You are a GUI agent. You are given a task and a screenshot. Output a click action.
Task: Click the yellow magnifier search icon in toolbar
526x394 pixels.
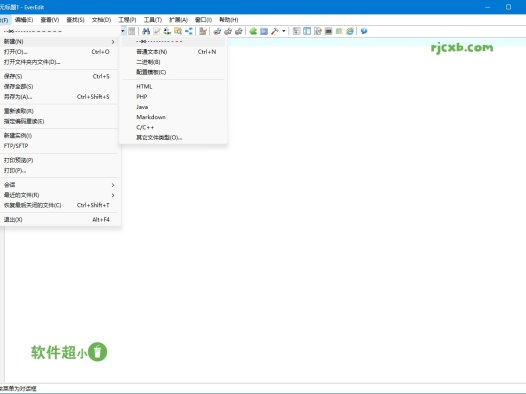click(178, 31)
